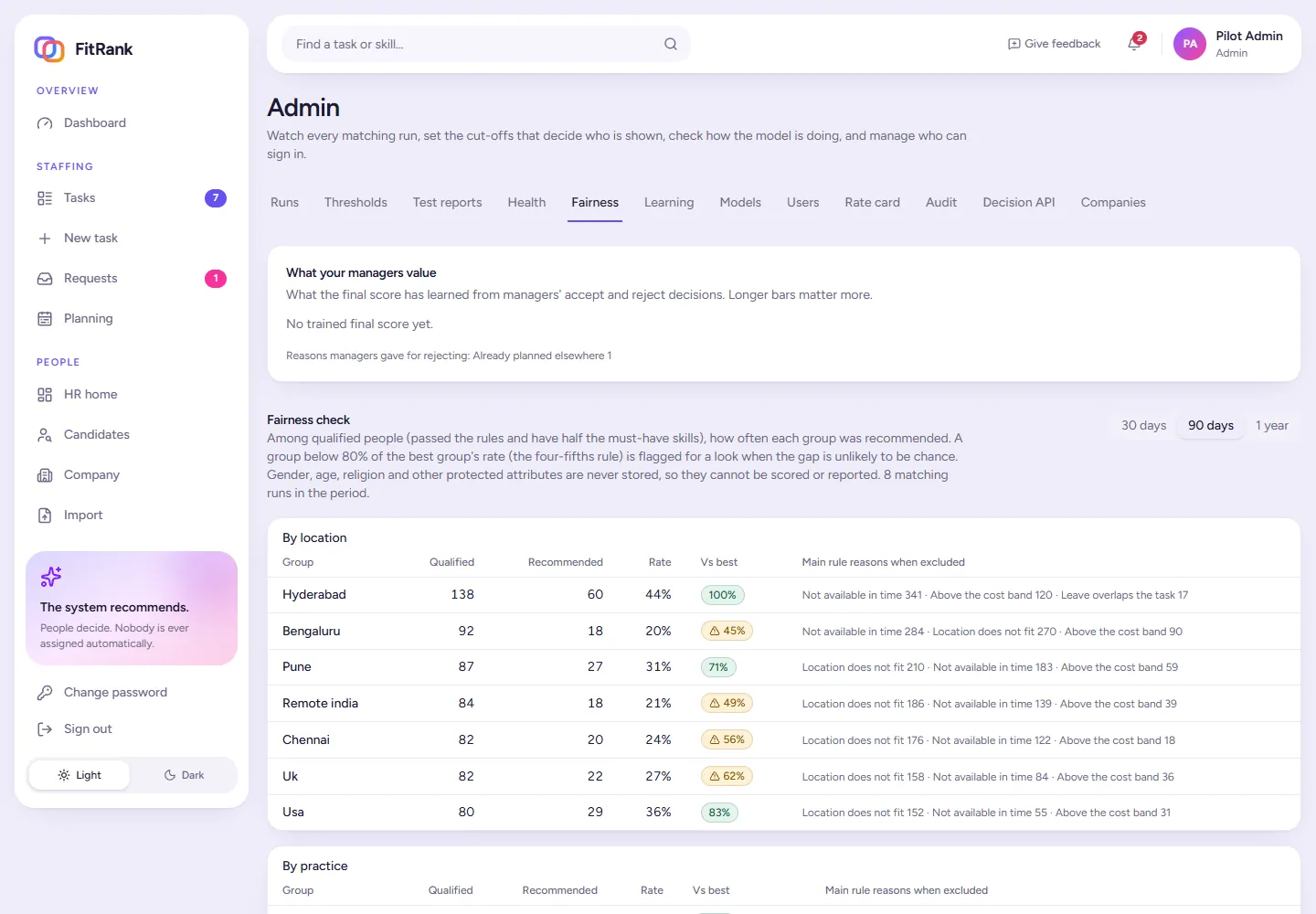
Task: Click the New task plus icon
Action: click(x=45, y=239)
